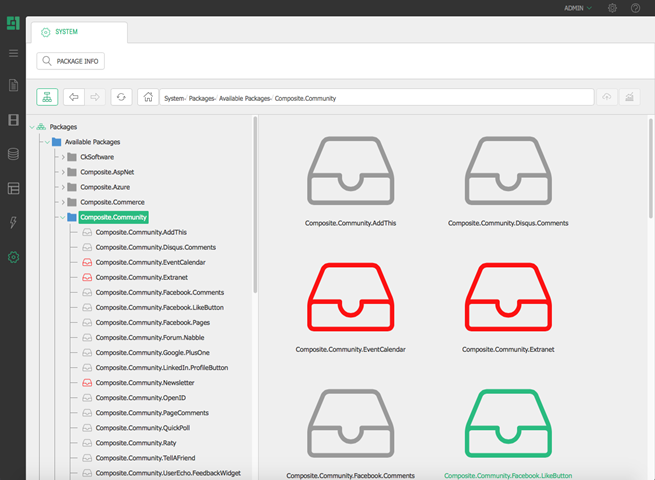Open the Layout perspective icon in the sidebar
This screenshot has width=655, height=480.
click(x=13, y=188)
